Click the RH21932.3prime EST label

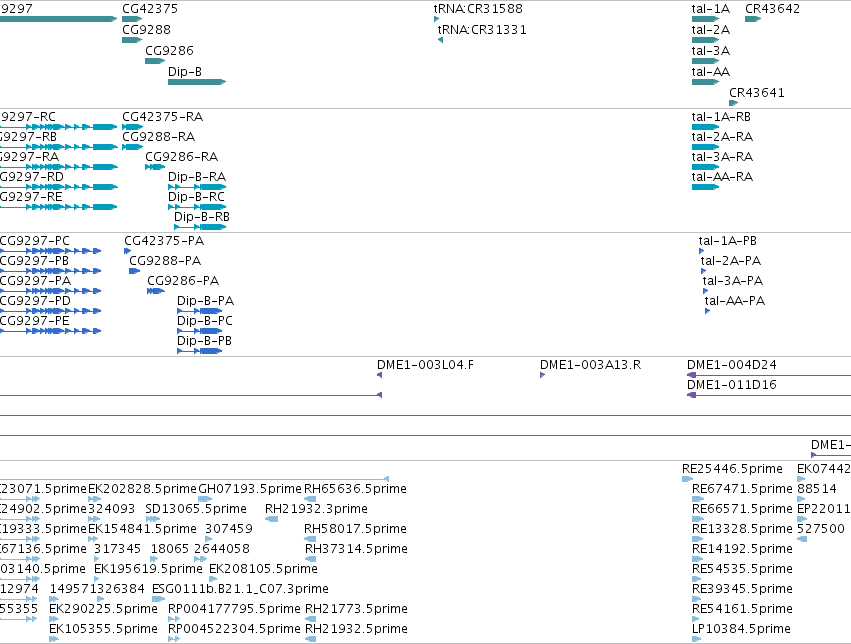(316, 509)
